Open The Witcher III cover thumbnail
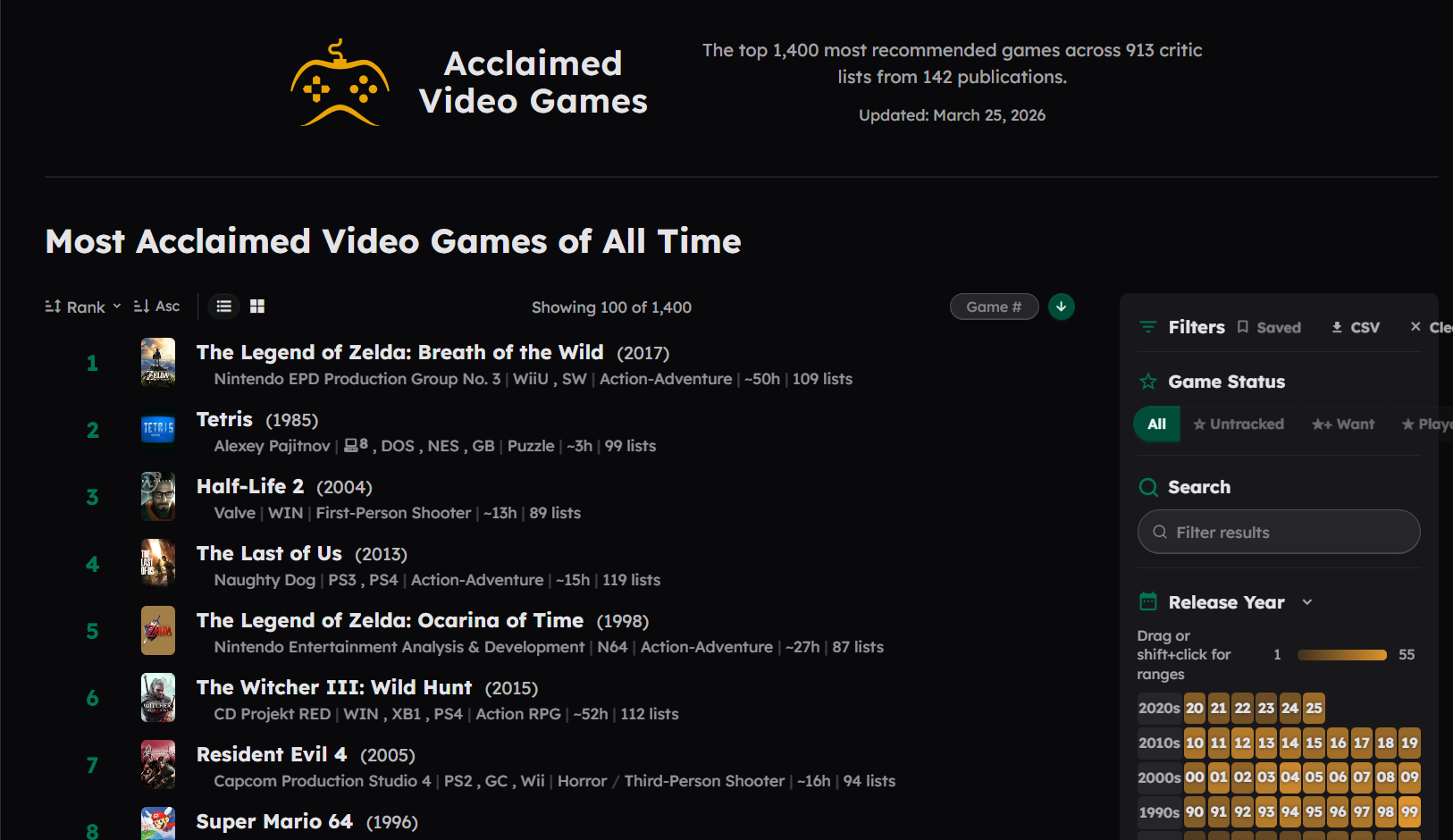 158,697
